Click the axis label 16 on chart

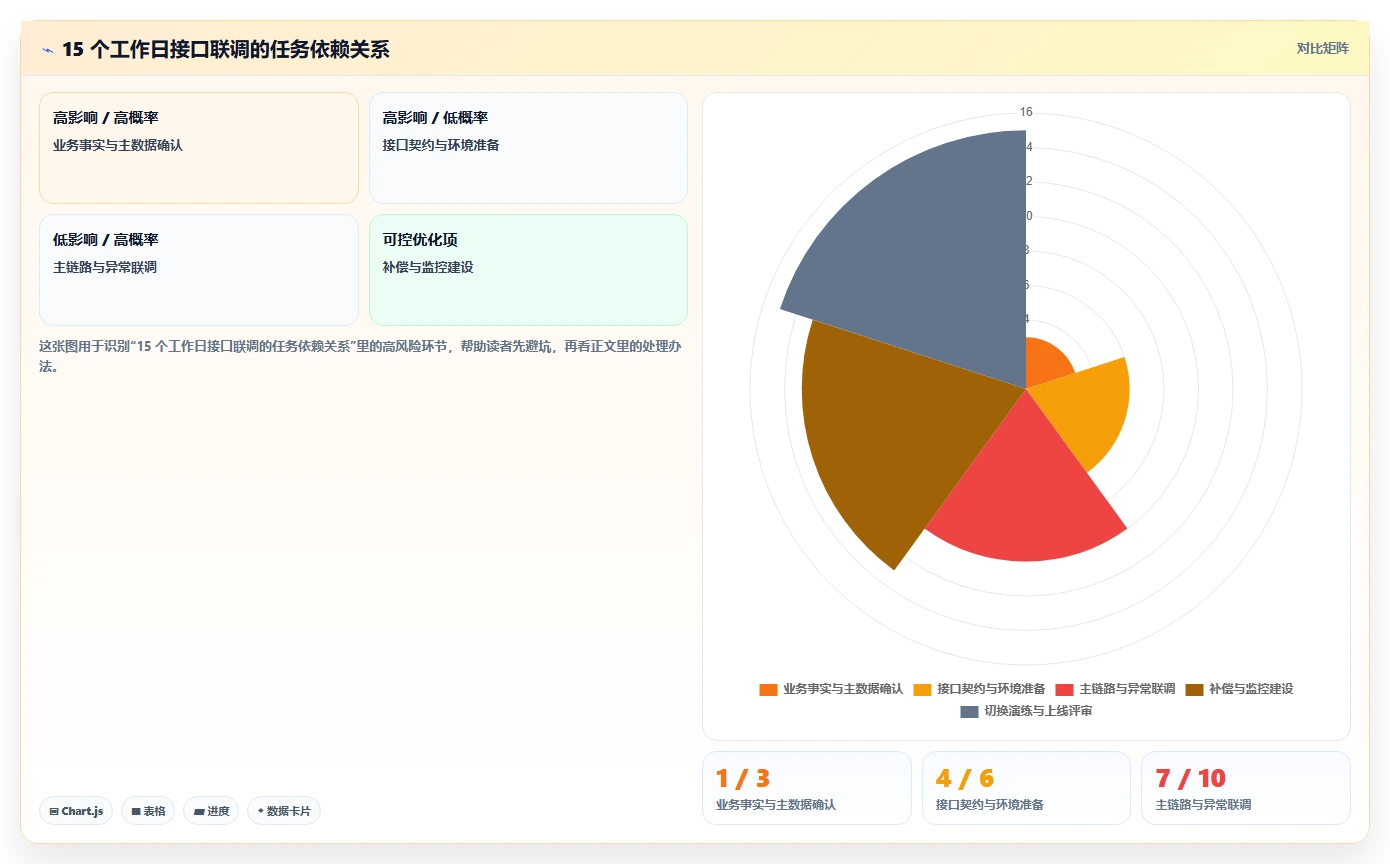(x=1026, y=112)
